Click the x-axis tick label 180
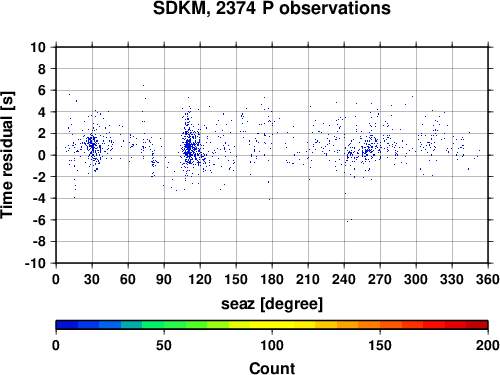 click(272, 279)
